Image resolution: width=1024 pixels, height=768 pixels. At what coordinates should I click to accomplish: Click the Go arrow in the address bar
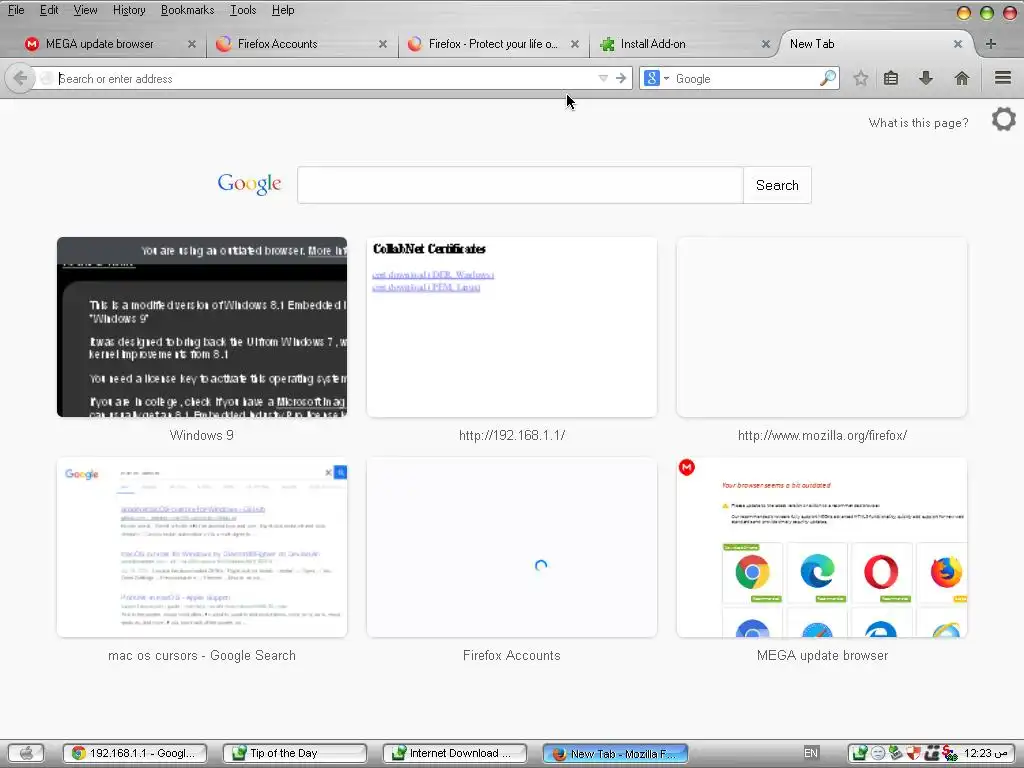point(621,78)
